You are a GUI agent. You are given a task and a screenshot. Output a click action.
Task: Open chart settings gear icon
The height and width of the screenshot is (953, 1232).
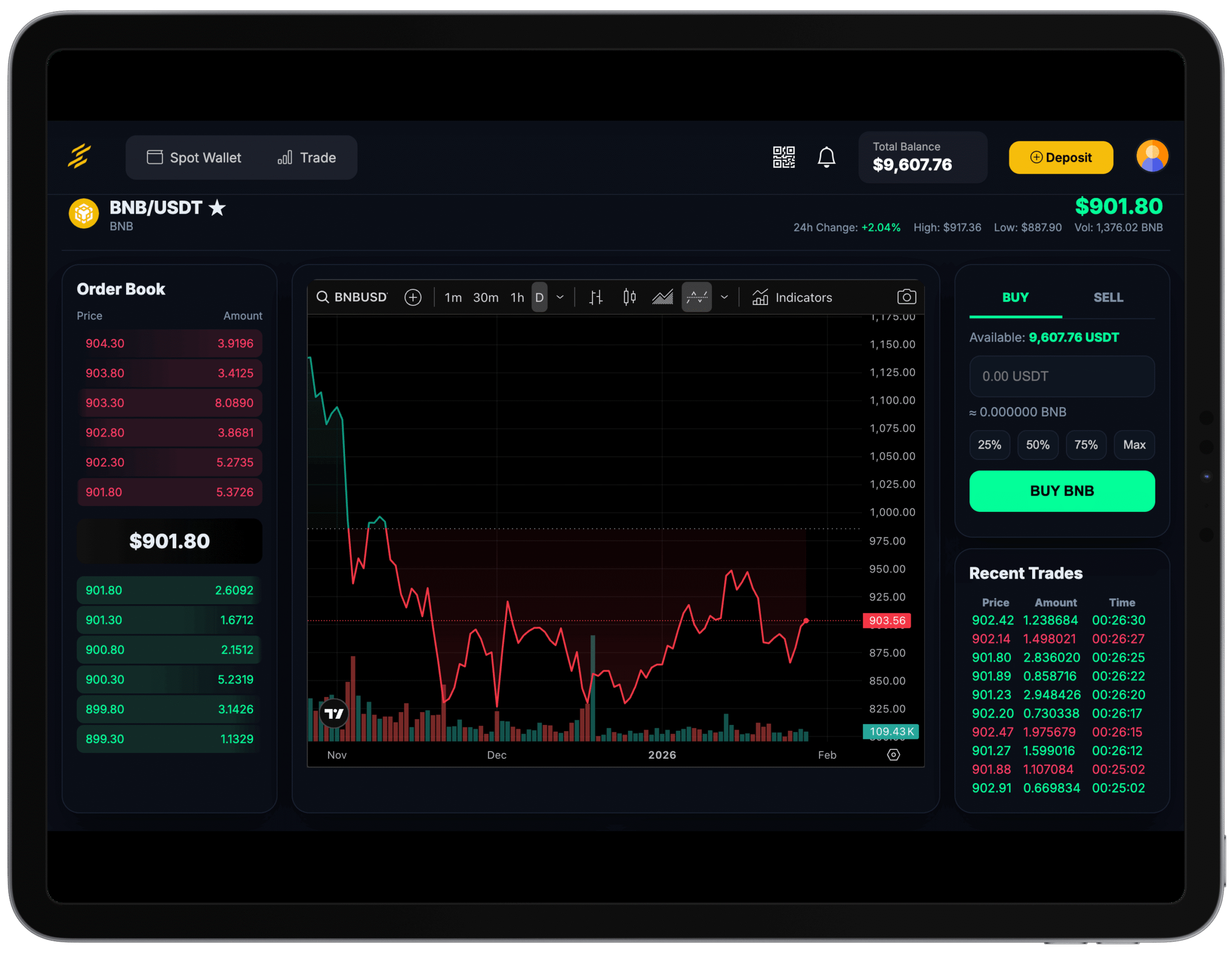(893, 754)
